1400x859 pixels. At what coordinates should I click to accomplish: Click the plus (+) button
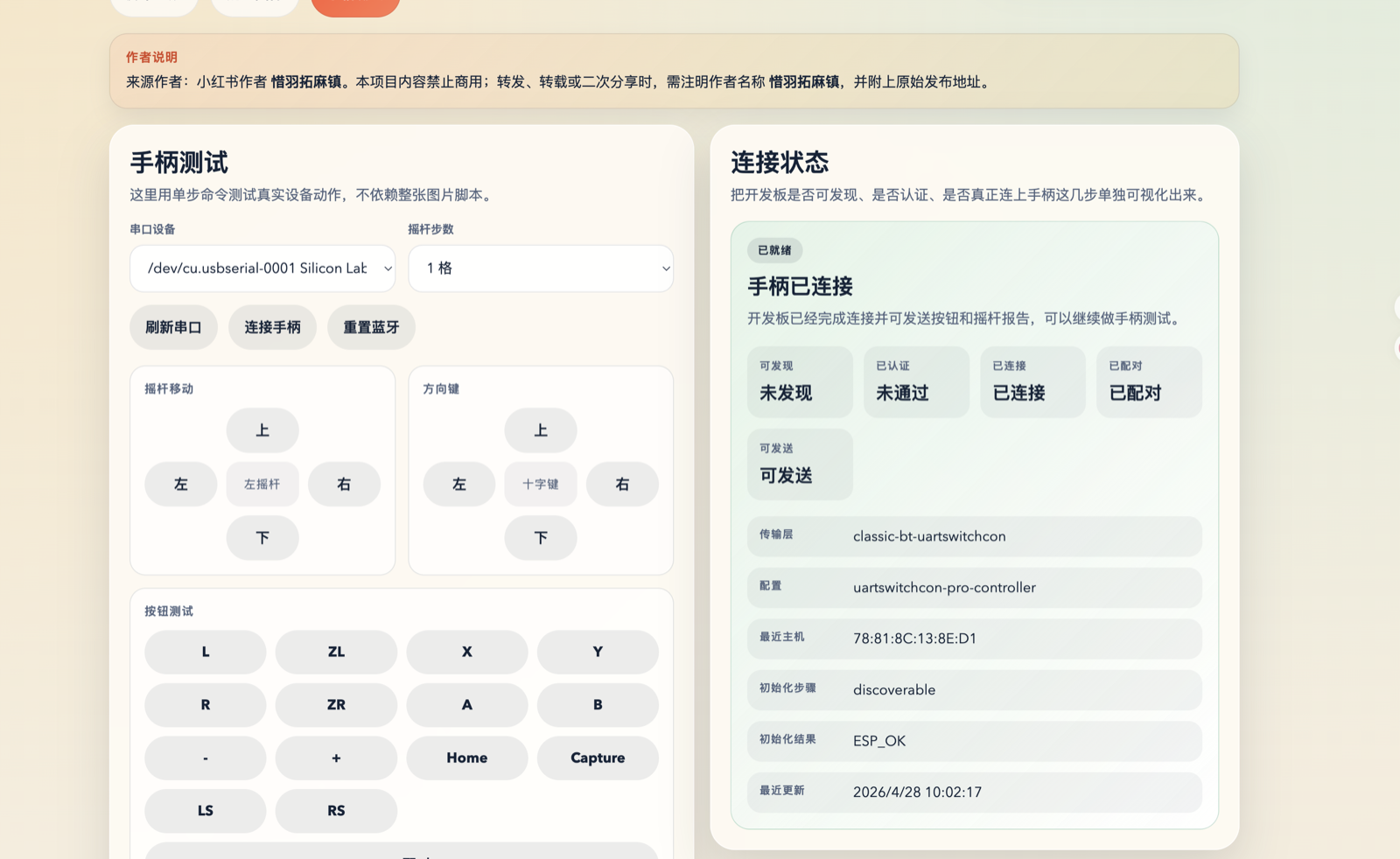[x=336, y=758]
